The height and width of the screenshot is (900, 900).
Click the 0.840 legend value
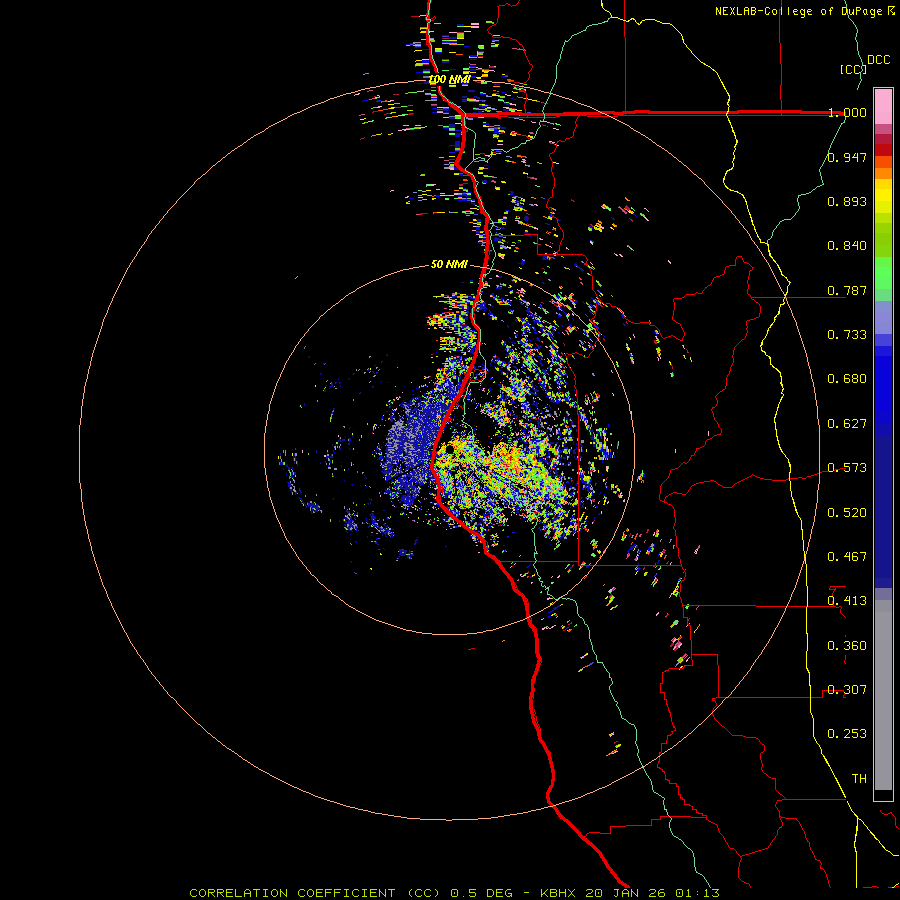(847, 246)
